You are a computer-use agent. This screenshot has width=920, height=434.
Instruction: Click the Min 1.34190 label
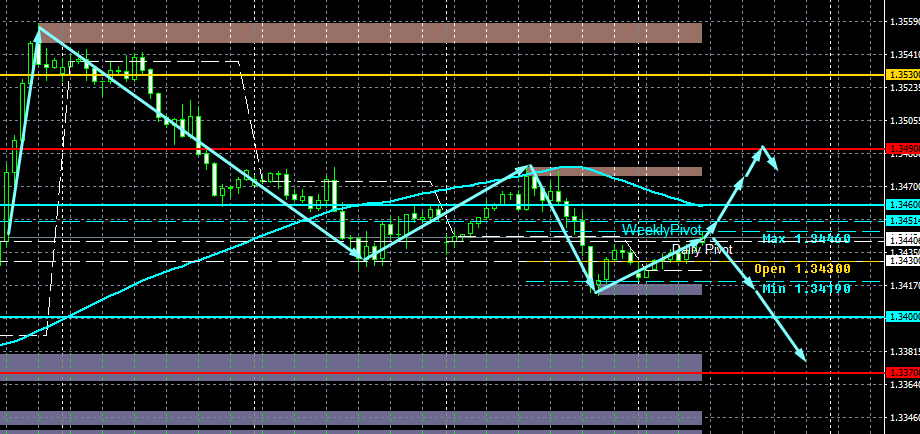pyautogui.click(x=806, y=288)
